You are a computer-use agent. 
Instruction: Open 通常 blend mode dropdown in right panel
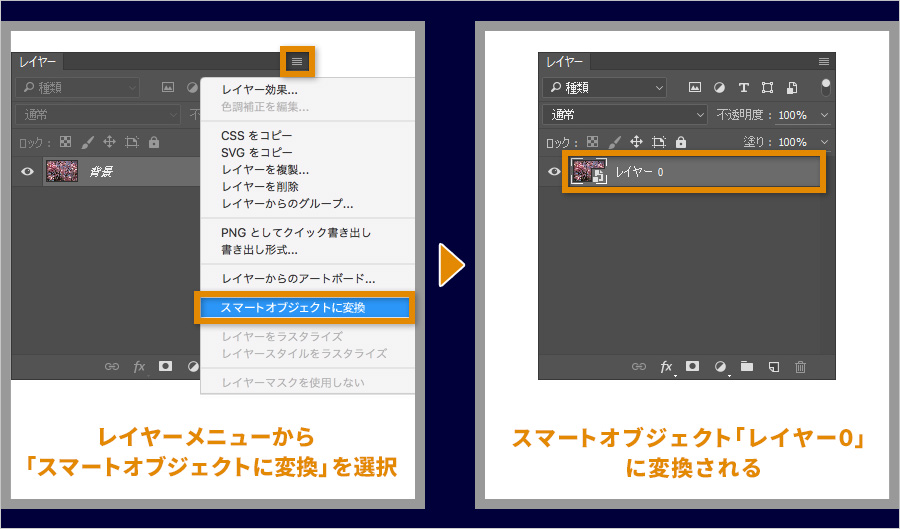pos(624,115)
